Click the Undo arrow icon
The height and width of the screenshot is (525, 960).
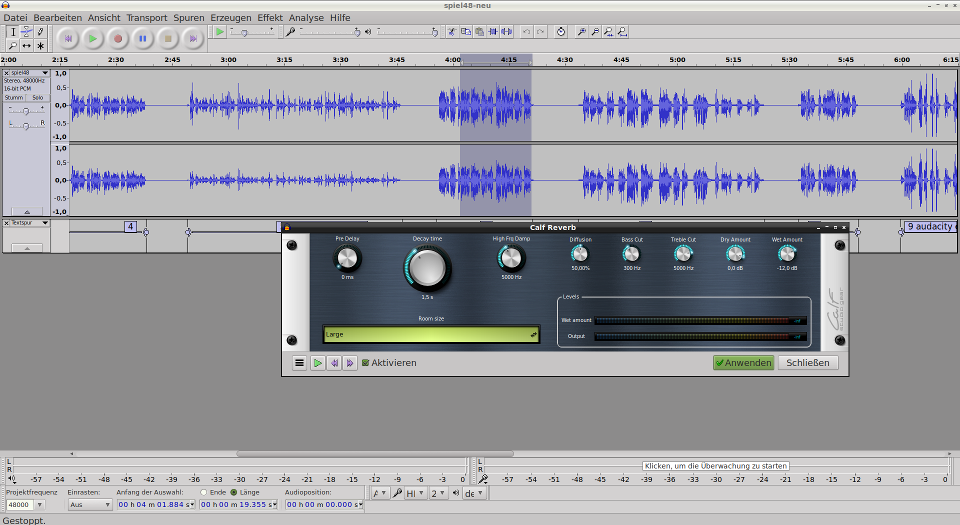[527, 32]
